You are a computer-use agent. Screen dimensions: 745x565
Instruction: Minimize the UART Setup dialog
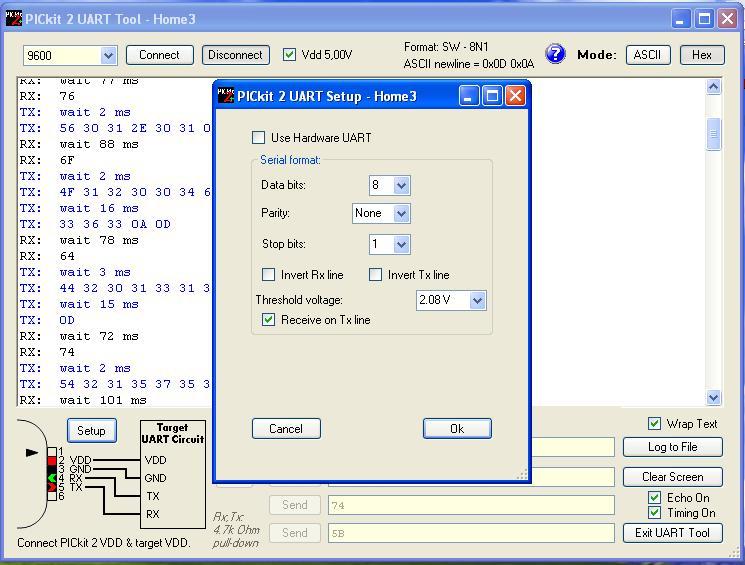[469, 96]
